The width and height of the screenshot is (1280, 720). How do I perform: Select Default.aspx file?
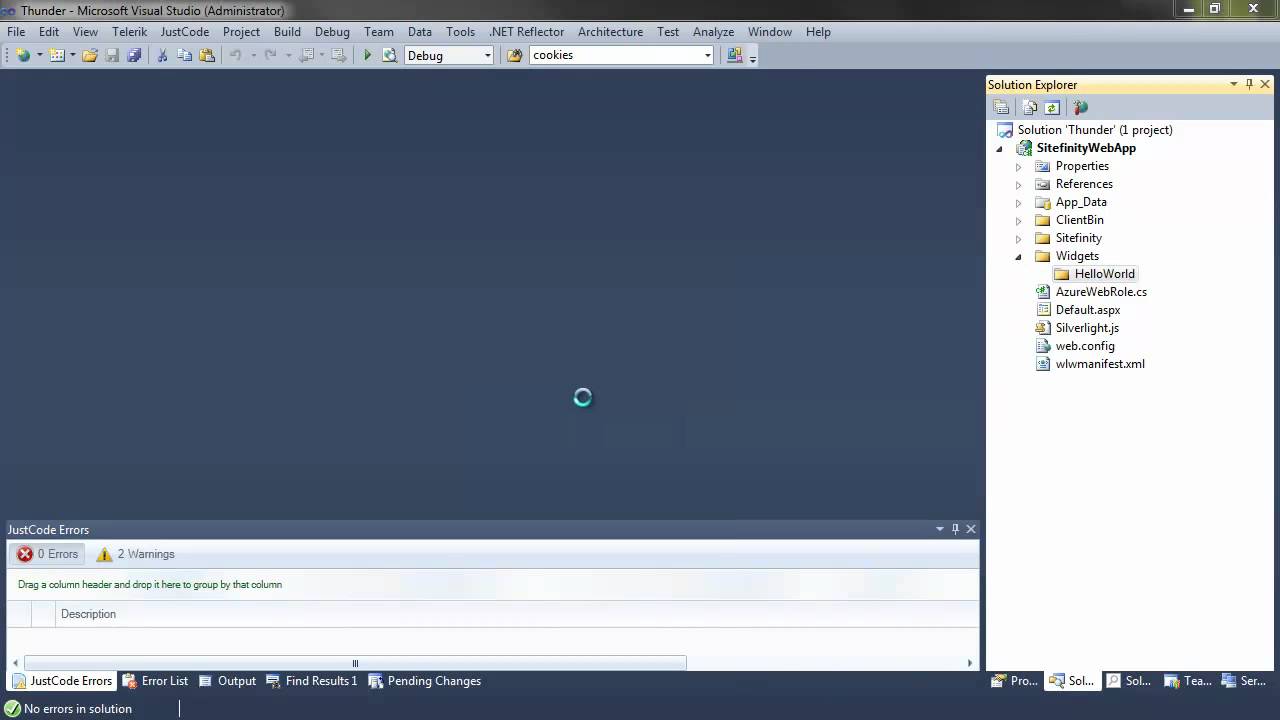(1088, 310)
